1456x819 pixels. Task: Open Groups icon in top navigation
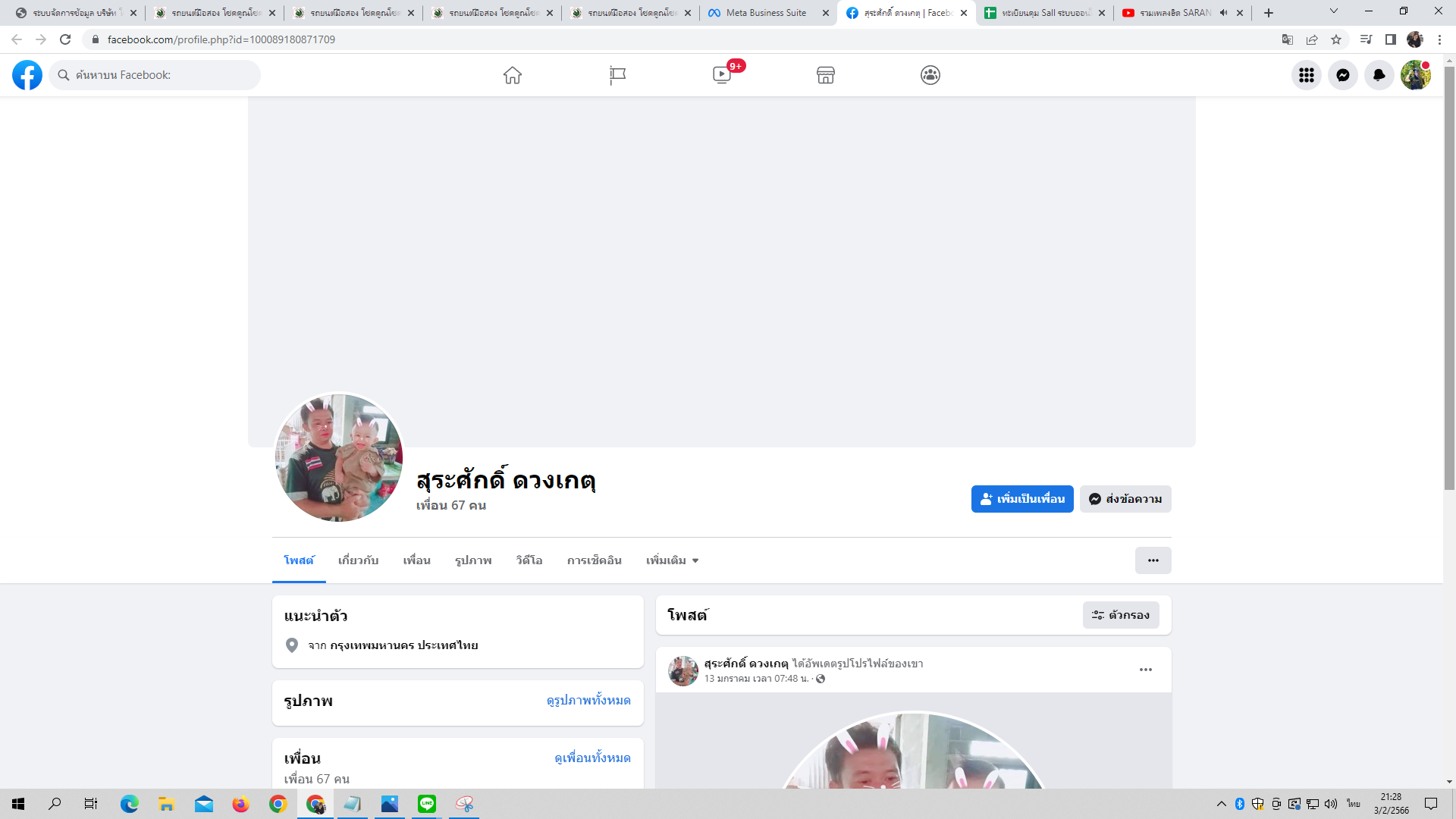click(x=930, y=75)
